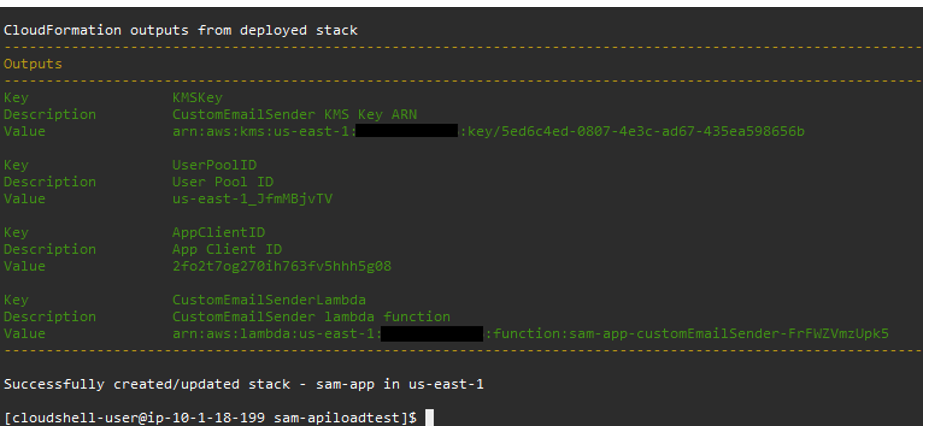932x435 pixels.
Task: Click the 'CustomEmailSender KMS Key ARN' description
Action: pyautogui.click(x=294, y=114)
